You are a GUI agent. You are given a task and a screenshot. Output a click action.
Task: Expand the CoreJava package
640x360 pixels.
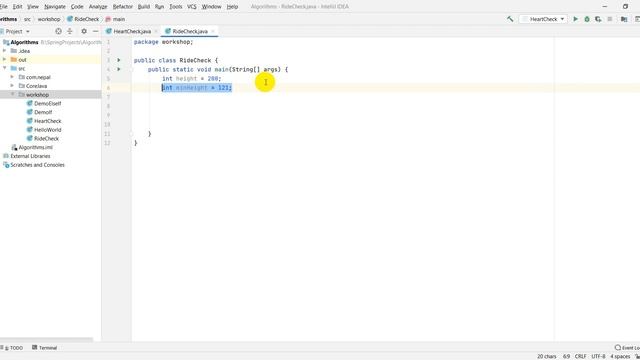coord(12,85)
